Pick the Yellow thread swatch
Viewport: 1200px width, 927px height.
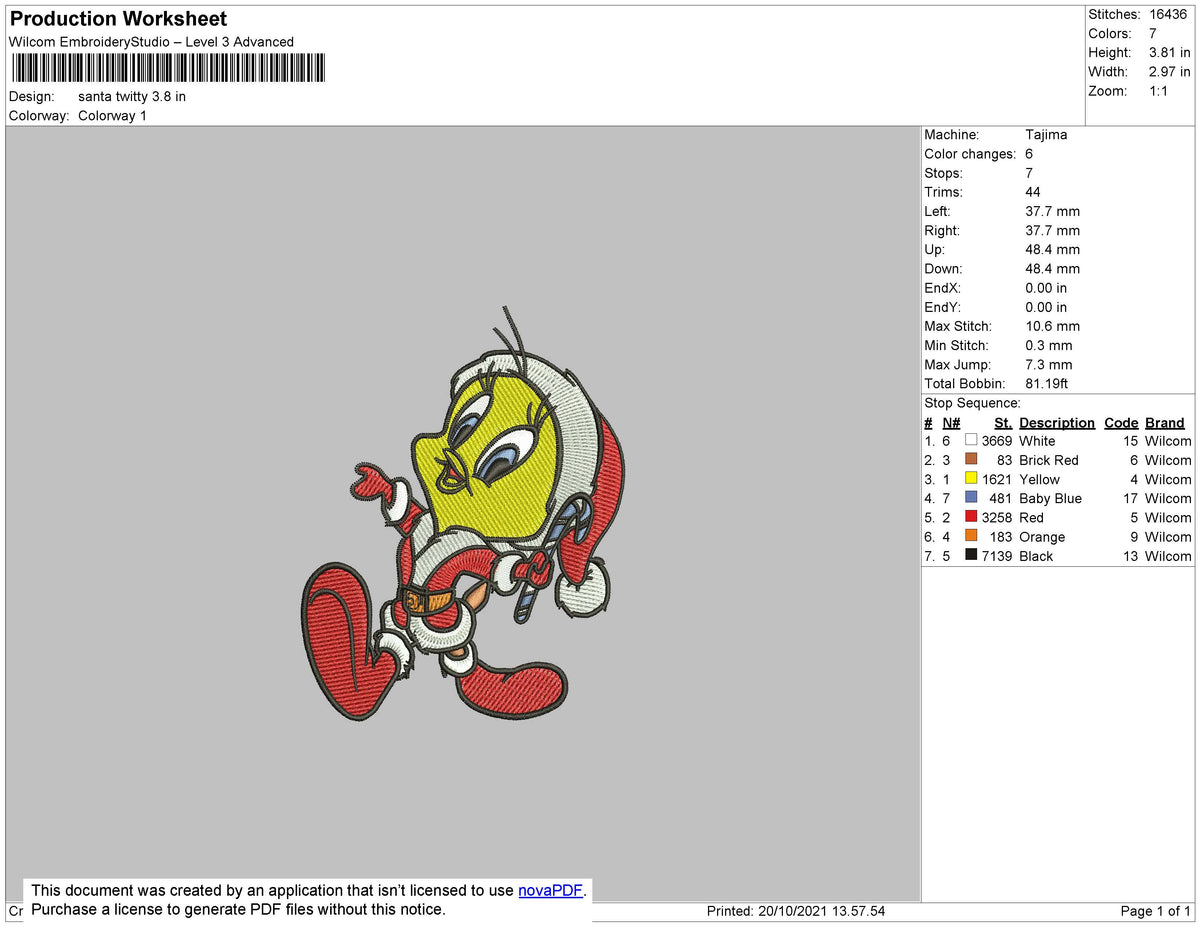[x=971, y=479]
